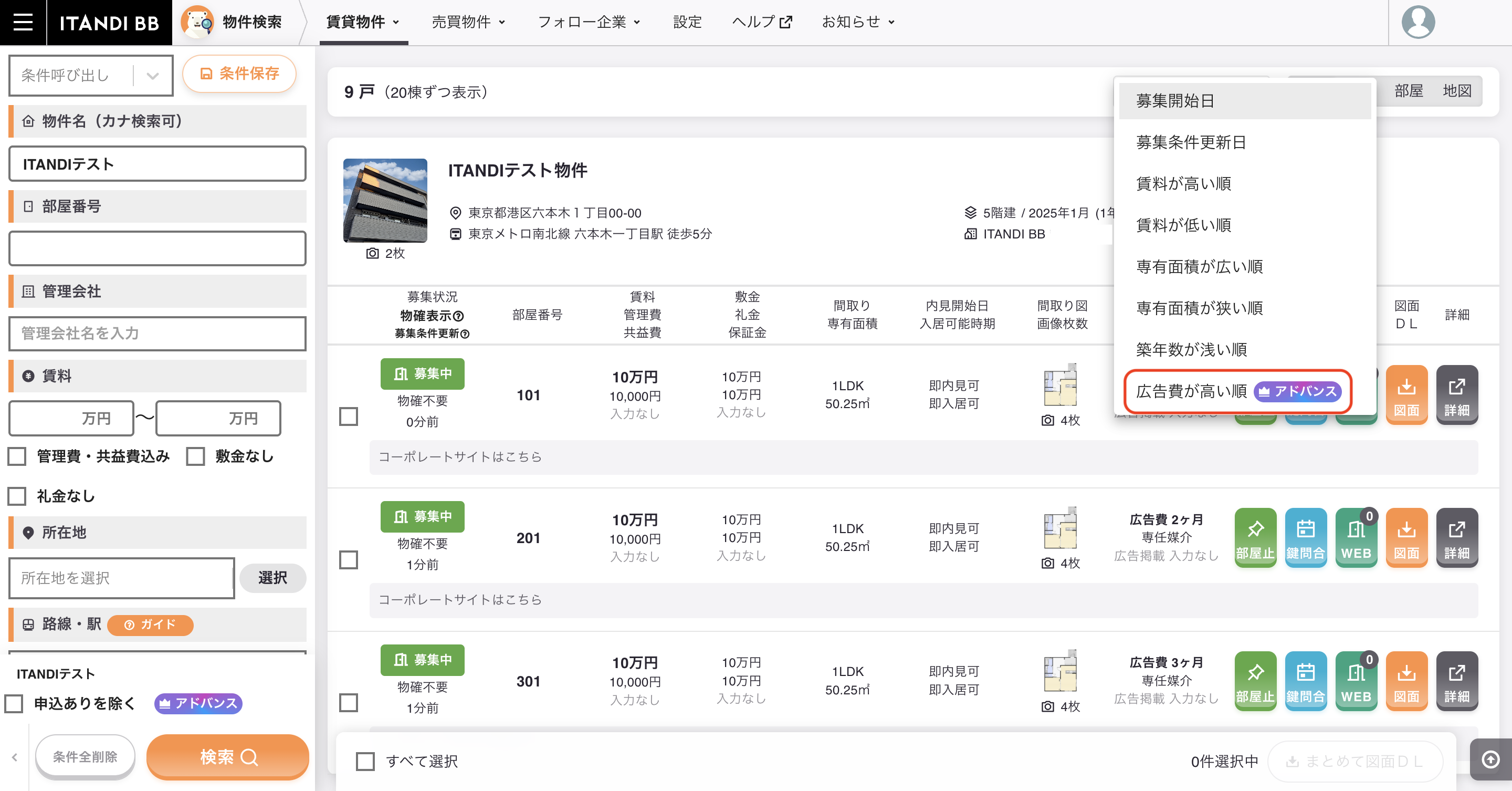Image resolution: width=1512 pixels, height=791 pixels.
Task: Expand お知らせ menu
Action: (857, 22)
